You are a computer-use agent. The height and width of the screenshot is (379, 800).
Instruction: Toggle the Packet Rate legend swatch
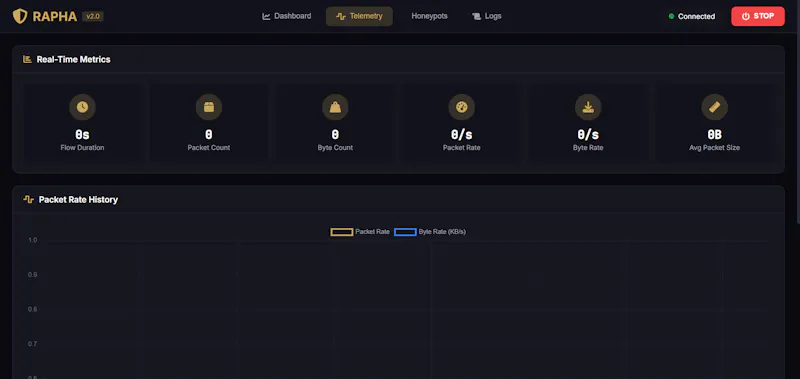(x=342, y=232)
